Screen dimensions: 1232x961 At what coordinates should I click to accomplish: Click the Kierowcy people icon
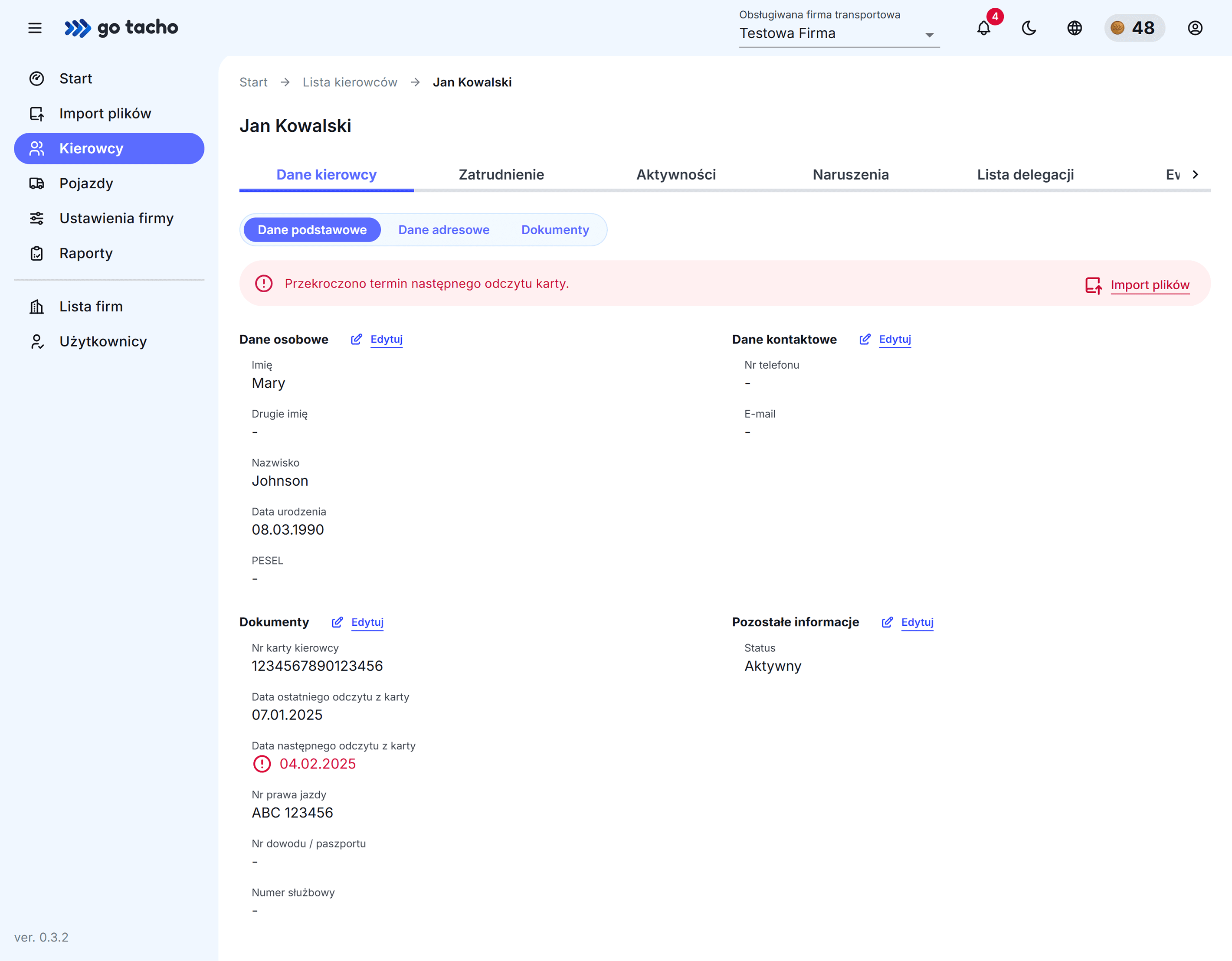37,148
